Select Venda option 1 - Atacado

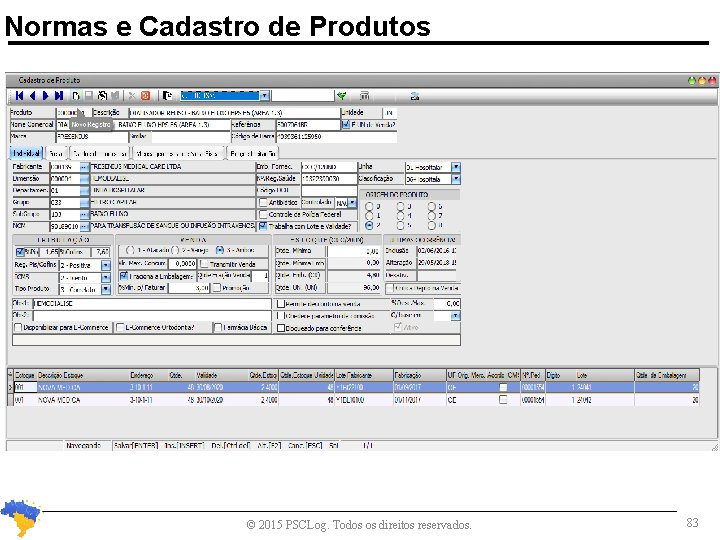(x=130, y=250)
